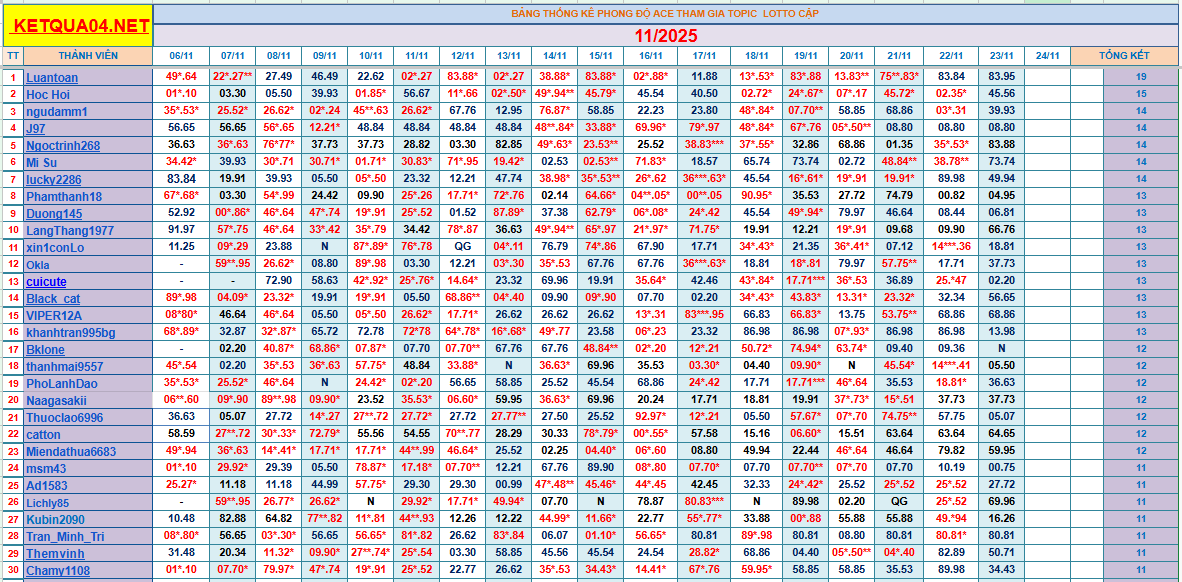Image resolution: width=1182 pixels, height=582 pixels.
Task: Click the Ngoctrinh268 member name
Action: [63, 145]
